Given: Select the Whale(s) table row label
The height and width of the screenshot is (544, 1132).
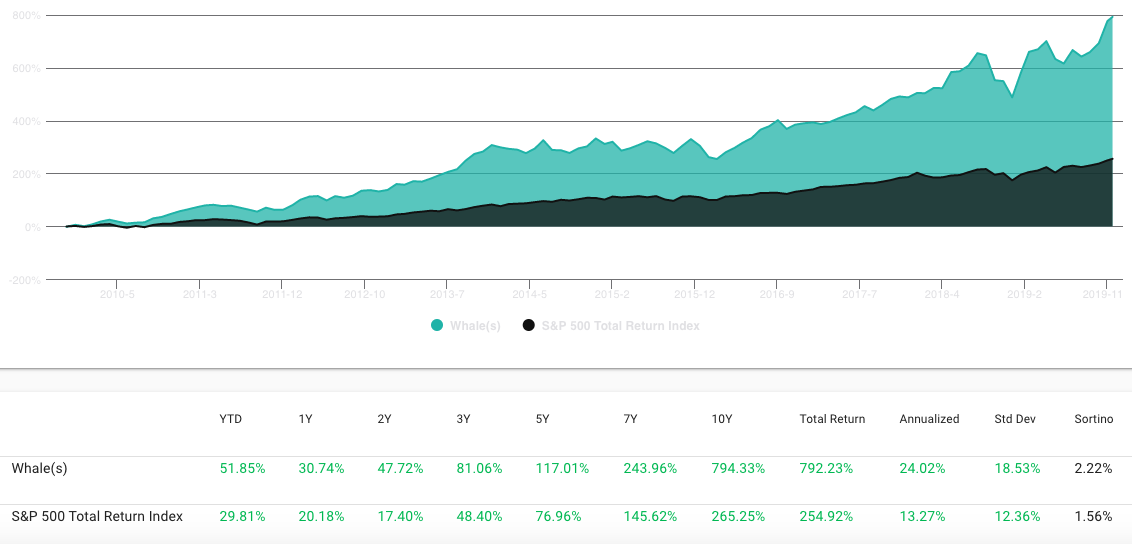Looking at the screenshot, I should click(x=40, y=468).
